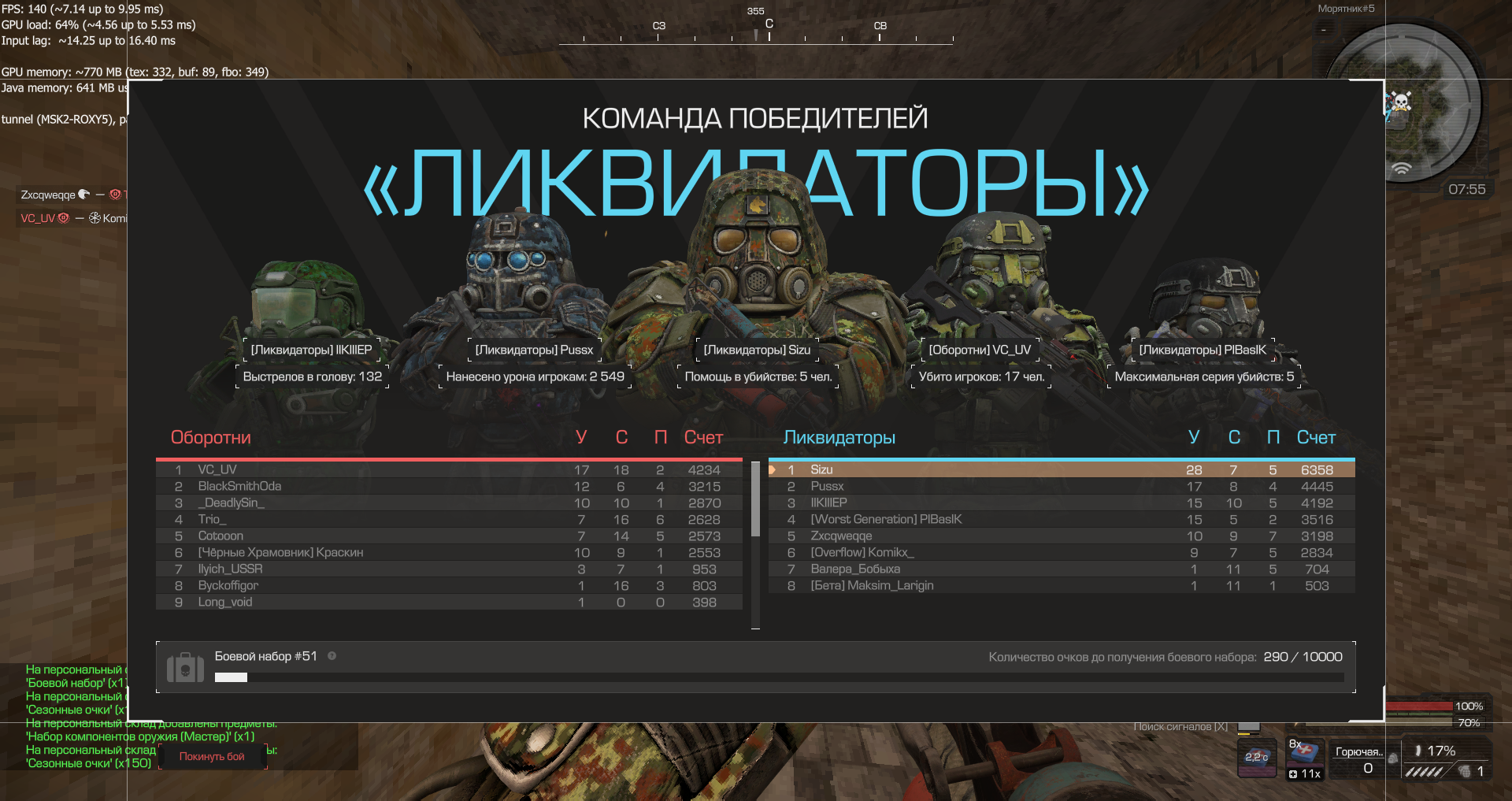Click the white emblem icon before Komi

click(94, 218)
